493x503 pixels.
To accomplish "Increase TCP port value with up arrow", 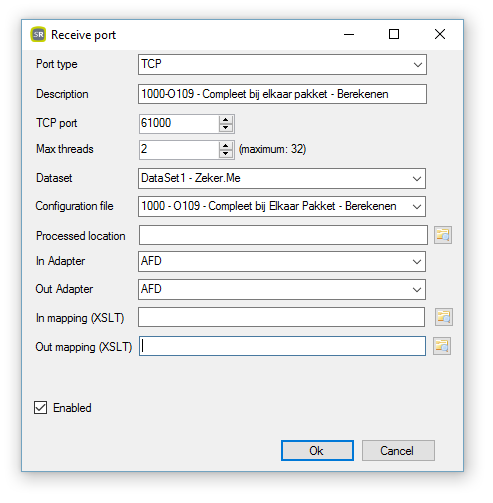I will pyautogui.click(x=226, y=120).
